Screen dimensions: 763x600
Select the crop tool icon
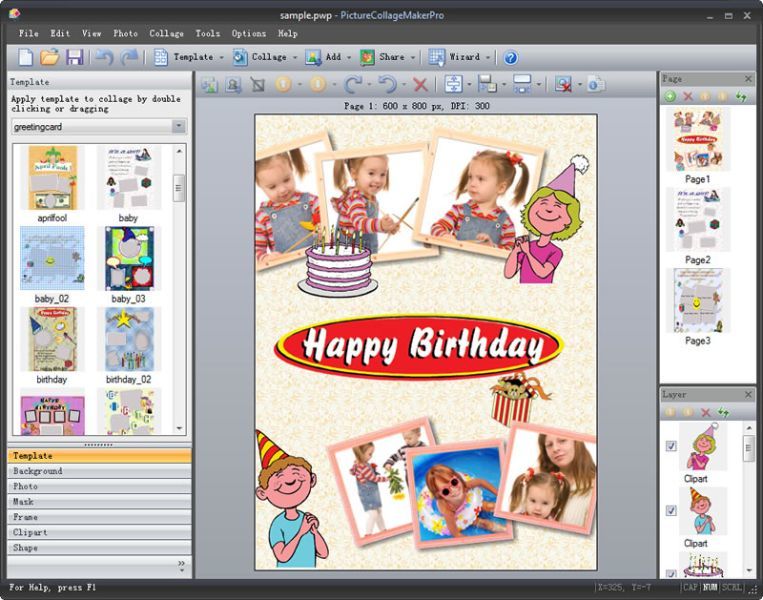[258, 85]
